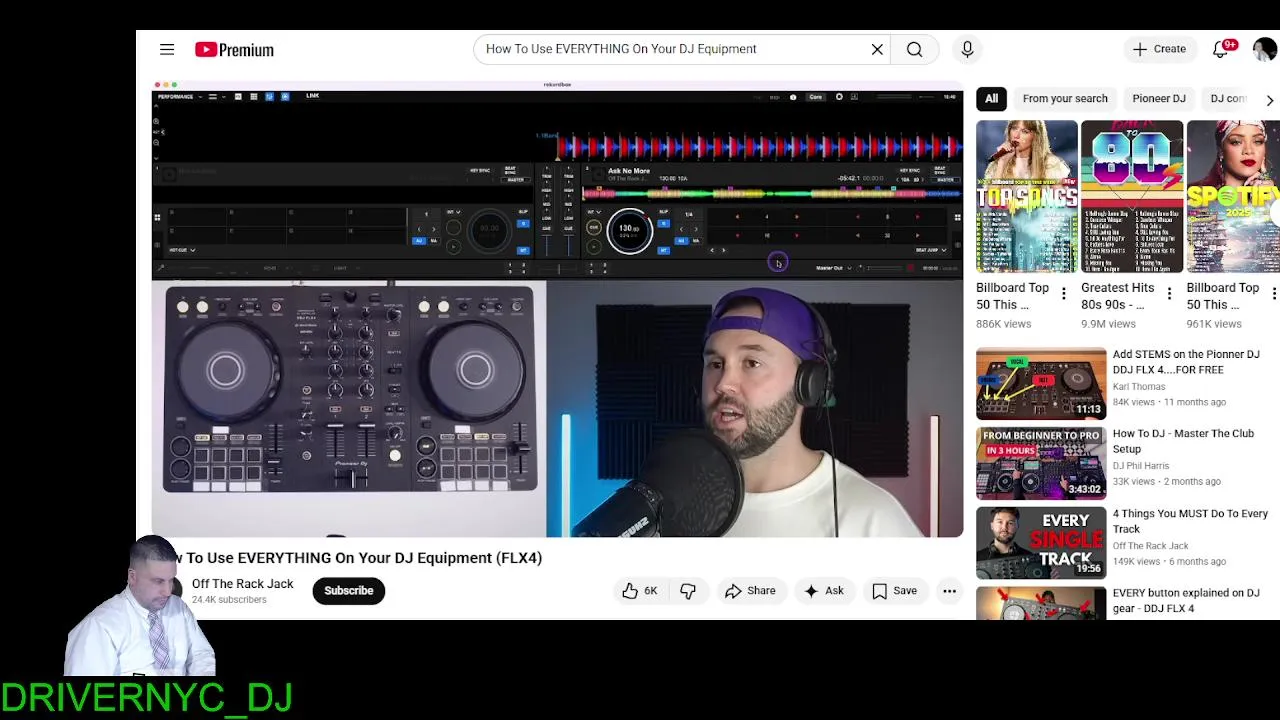Save the video to a playlist
1280x720 pixels.
tap(894, 591)
